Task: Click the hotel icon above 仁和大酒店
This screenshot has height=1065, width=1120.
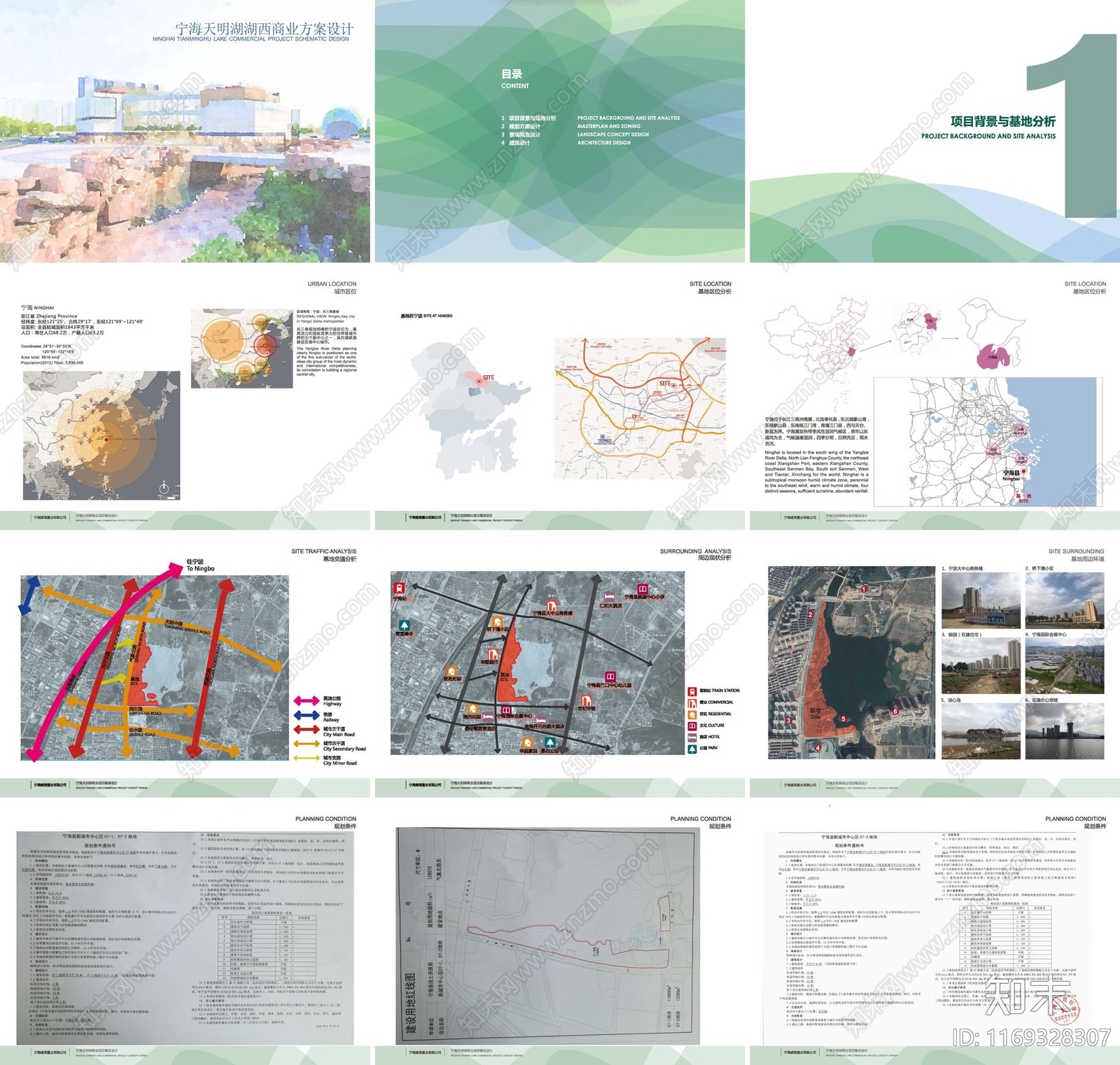Action: click(610, 597)
